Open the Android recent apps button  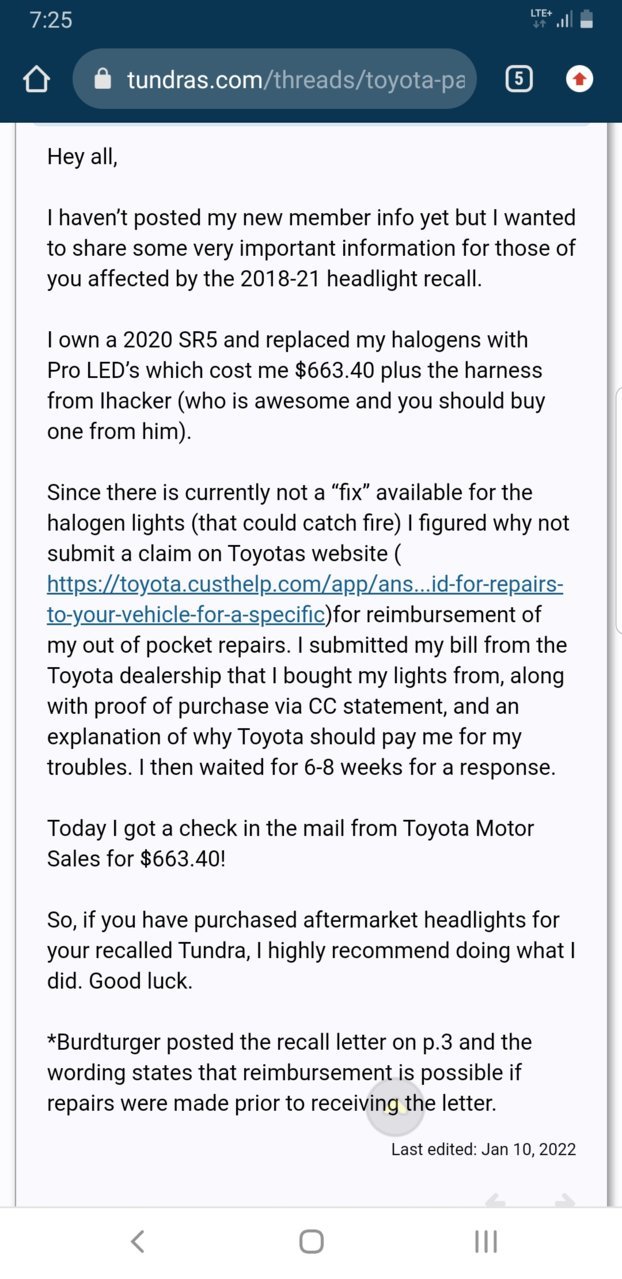(x=486, y=1241)
